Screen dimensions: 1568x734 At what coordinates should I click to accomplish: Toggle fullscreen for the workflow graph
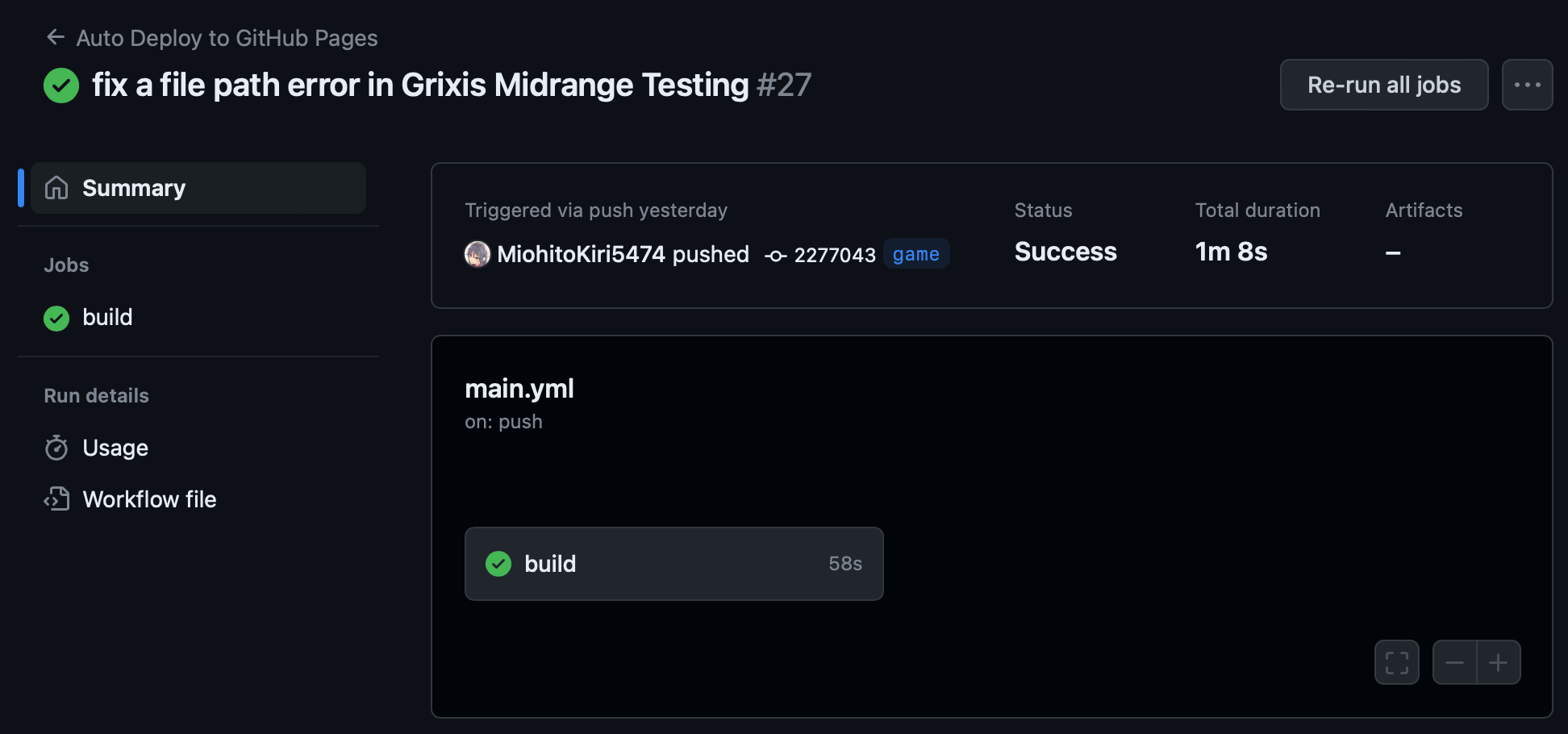point(1396,662)
